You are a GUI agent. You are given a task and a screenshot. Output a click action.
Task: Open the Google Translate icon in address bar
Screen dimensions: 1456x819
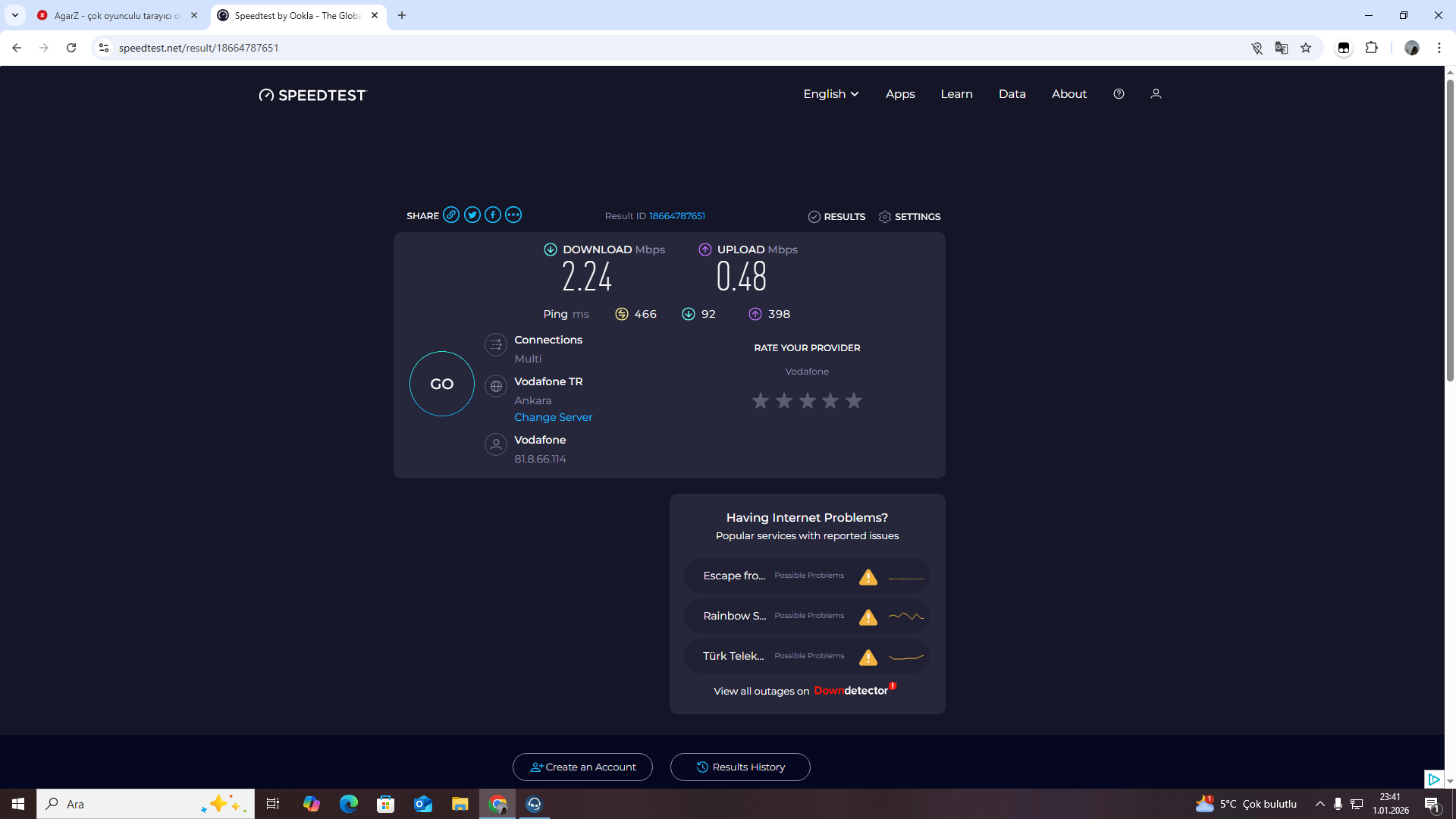[1282, 48]
